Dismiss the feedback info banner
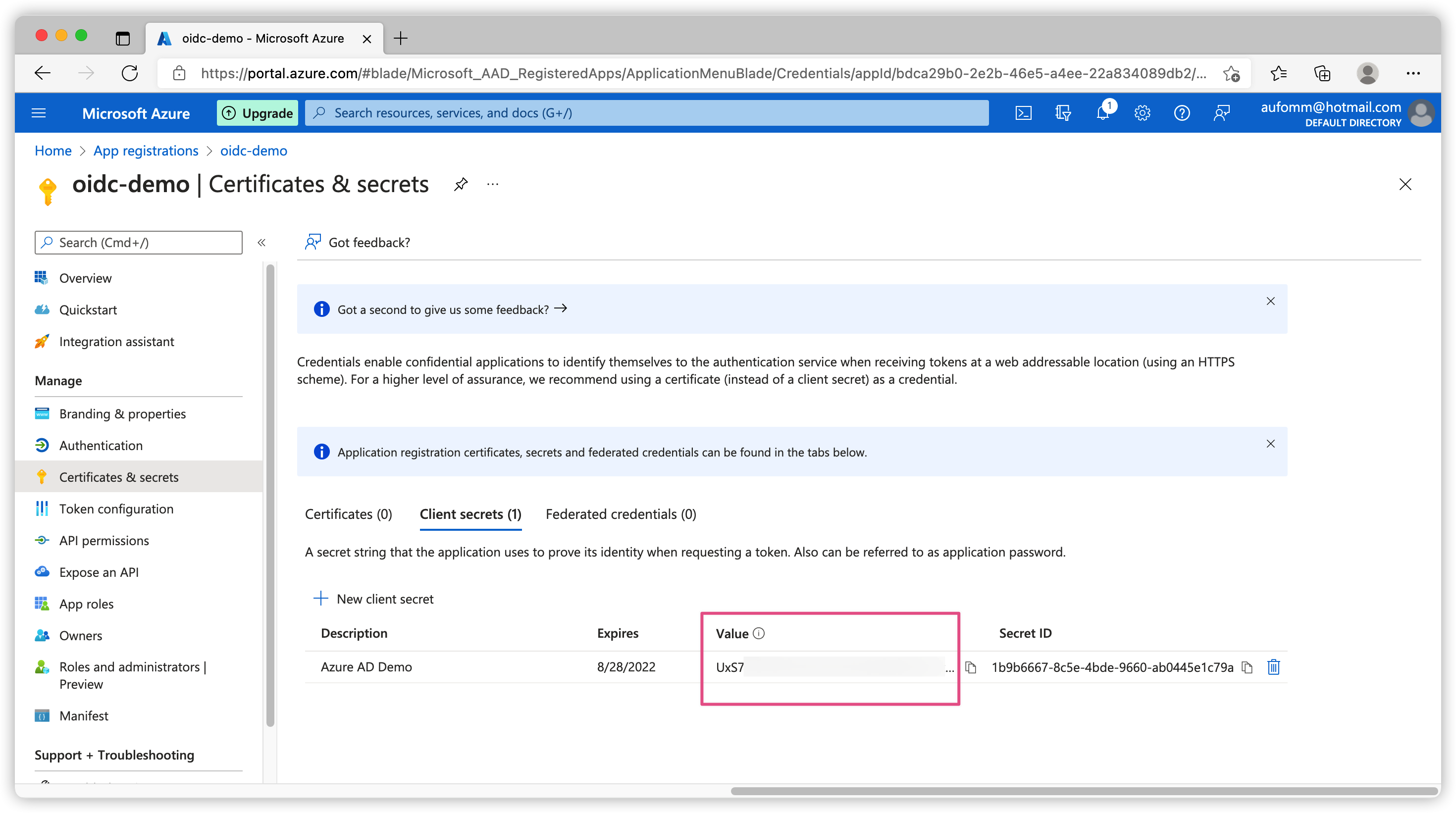The image size is (1456, 813). [x=1270, y=301]
